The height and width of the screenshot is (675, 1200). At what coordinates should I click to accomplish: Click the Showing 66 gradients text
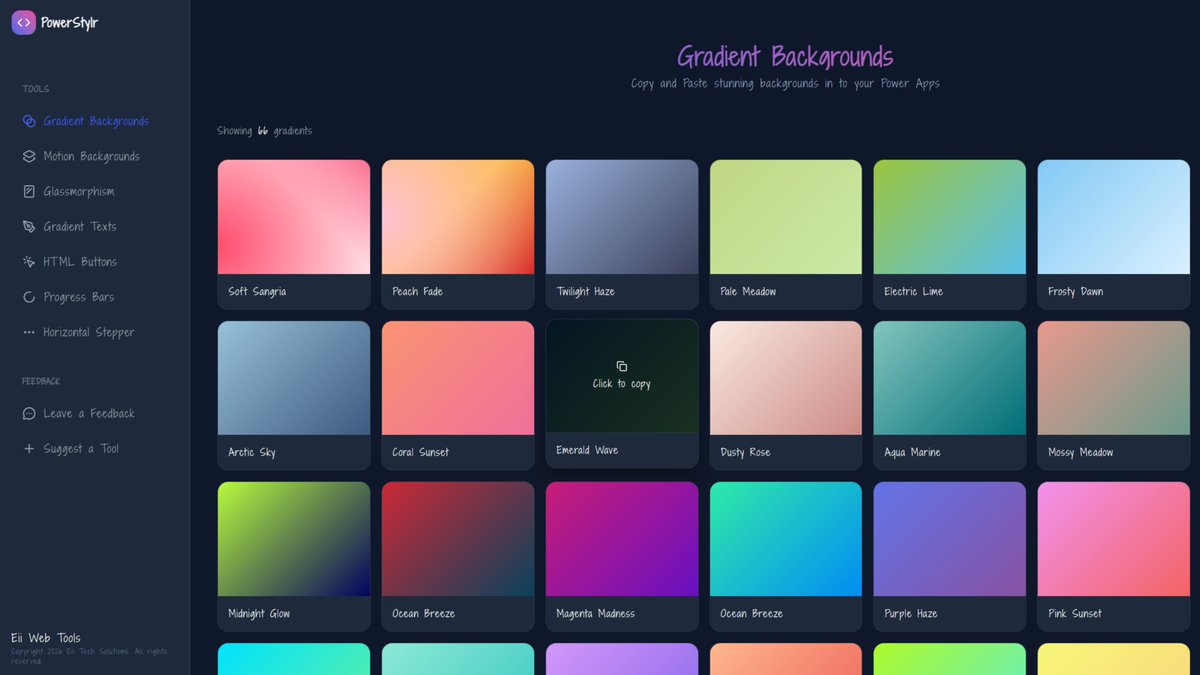pyautogui.click(x=265, y=131)
